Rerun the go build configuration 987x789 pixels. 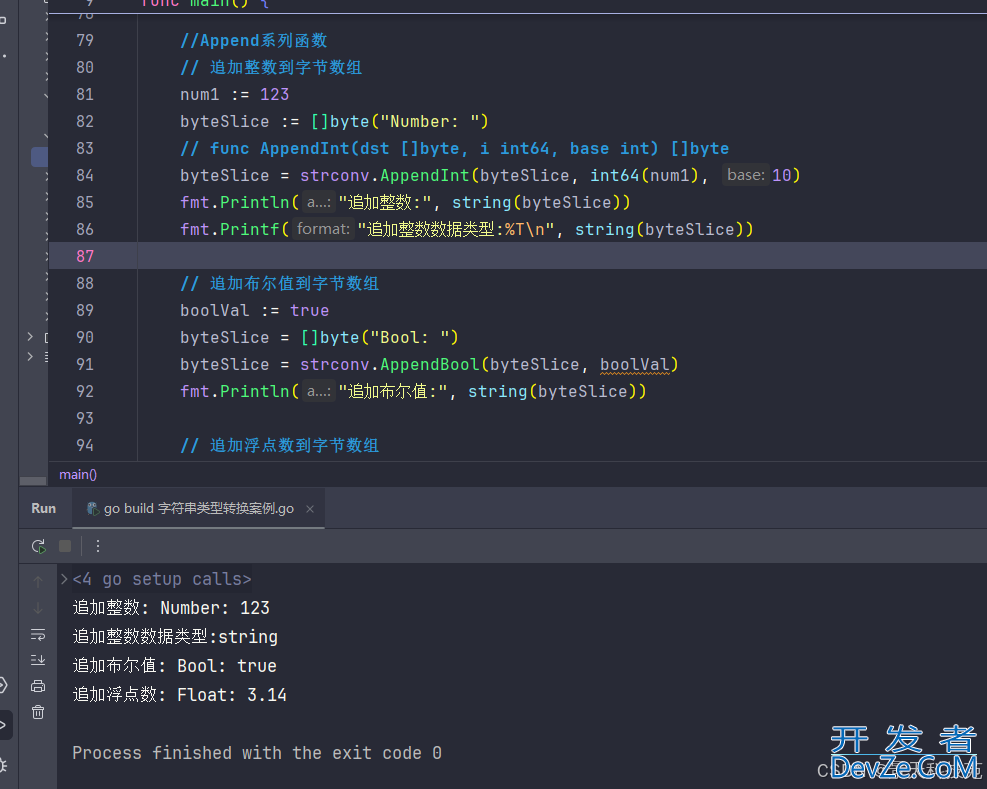pos(38,546)
